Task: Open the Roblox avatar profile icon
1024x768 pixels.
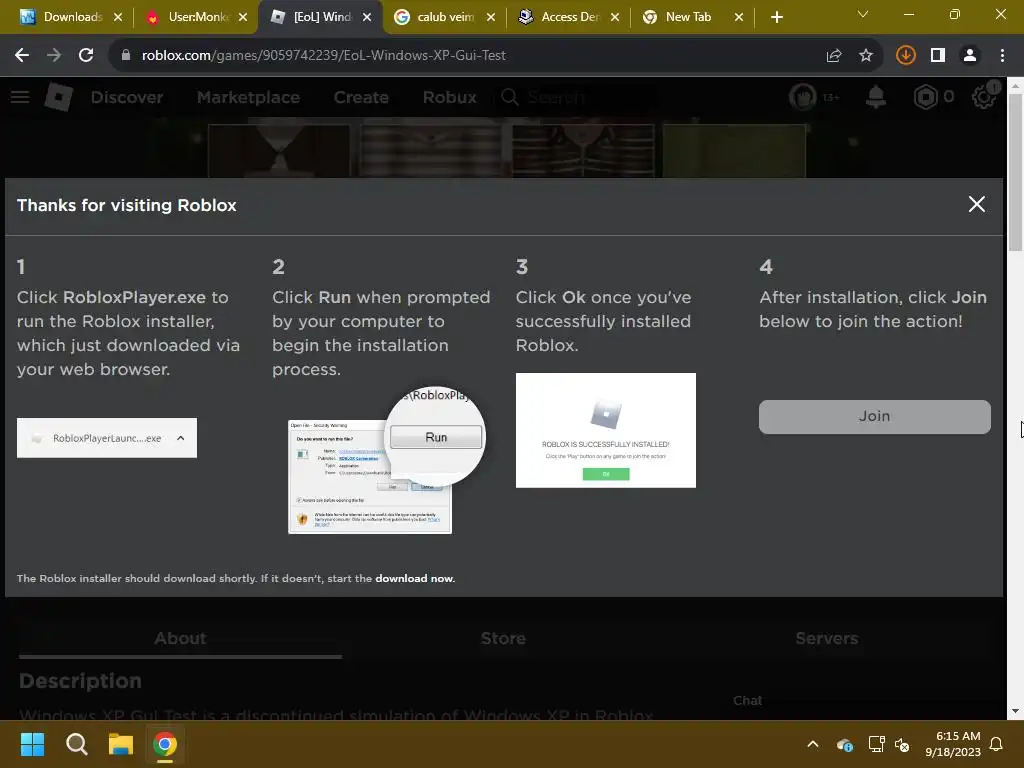Action: [x=803, y=97]
